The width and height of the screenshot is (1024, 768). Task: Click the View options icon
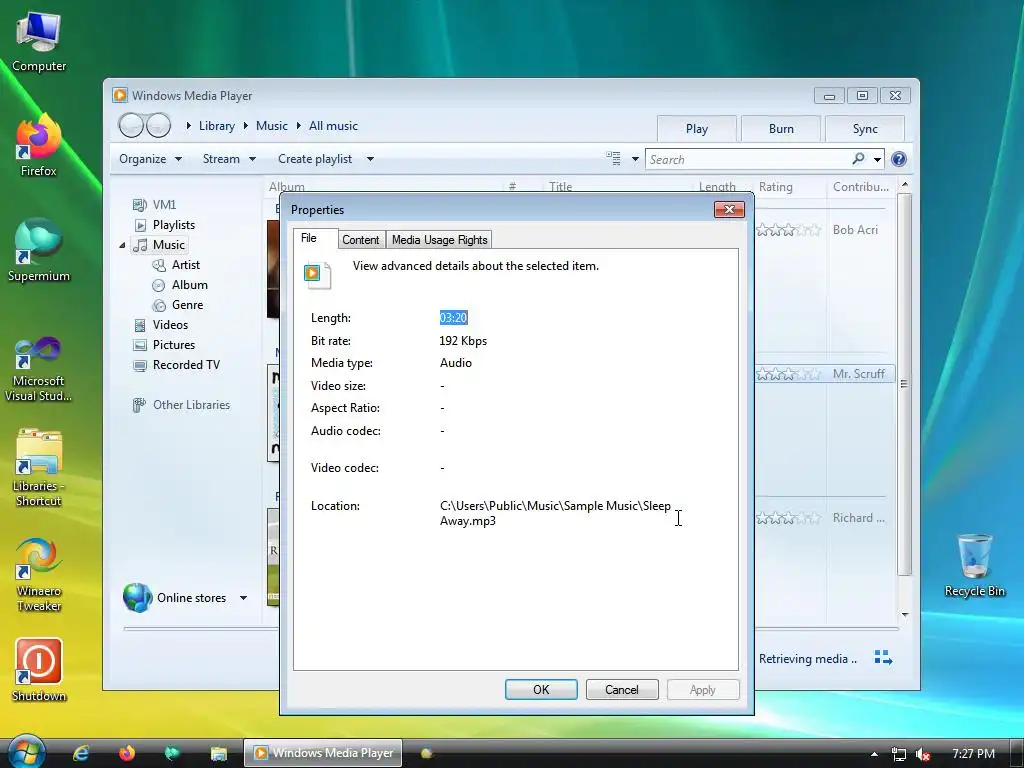(613, 159)
